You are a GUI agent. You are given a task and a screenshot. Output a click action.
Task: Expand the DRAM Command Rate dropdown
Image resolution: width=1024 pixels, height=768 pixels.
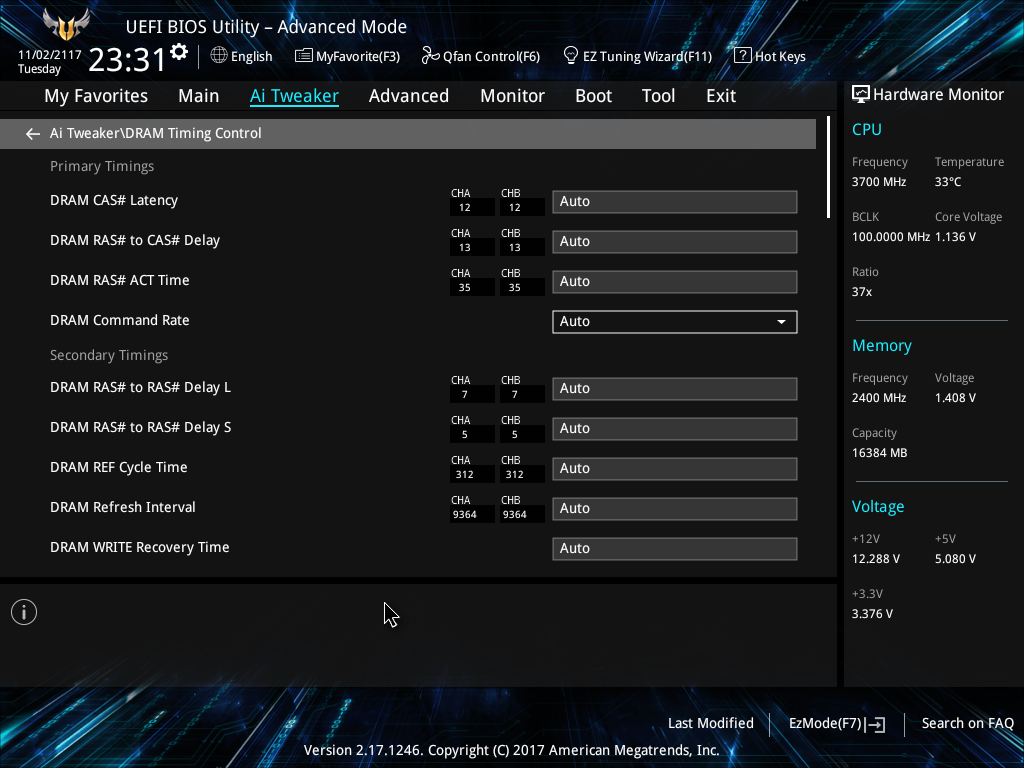click(x=674, y=322)
